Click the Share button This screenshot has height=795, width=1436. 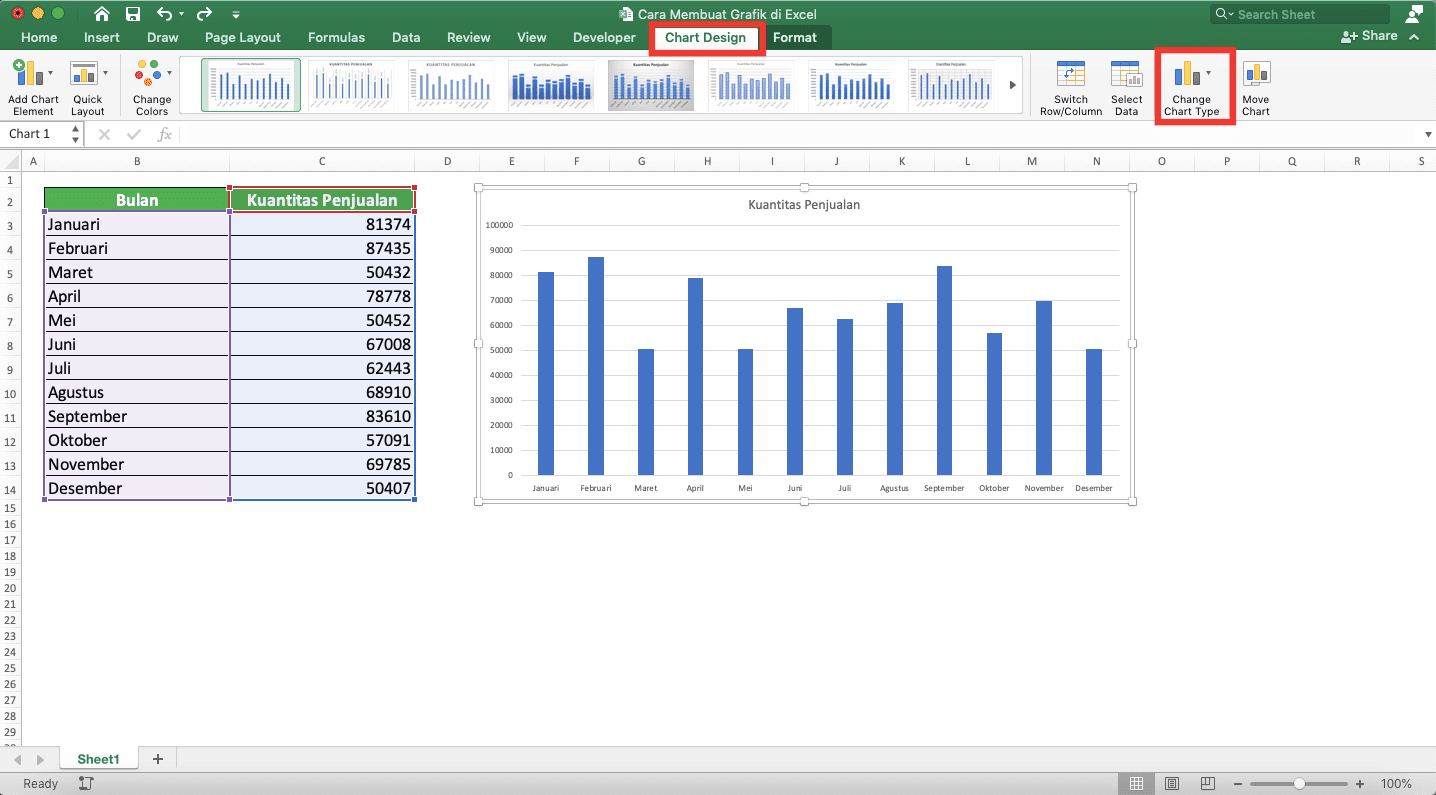(x=1369, y=36)
